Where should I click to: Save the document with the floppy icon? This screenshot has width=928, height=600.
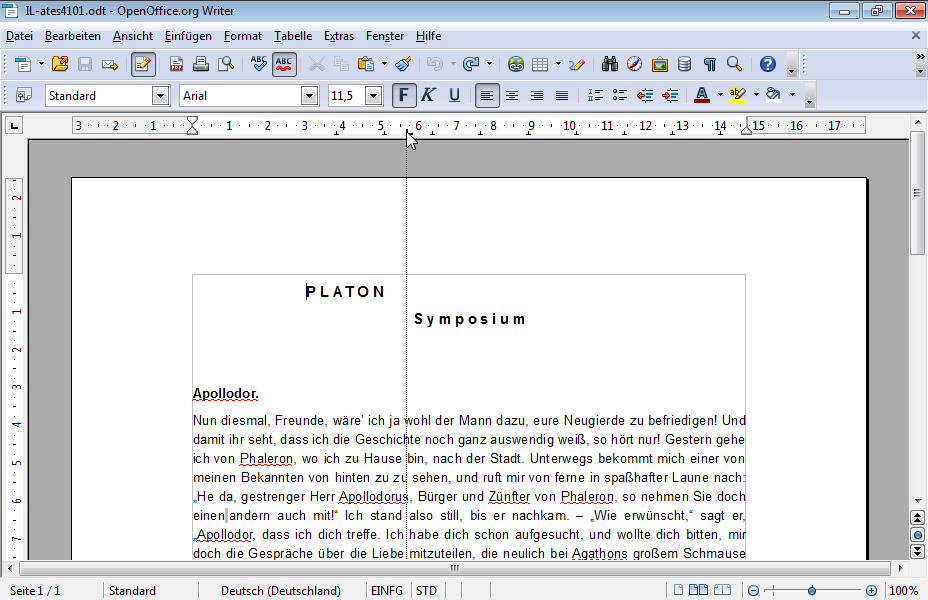pyautogui.click(x=85, y=64)
